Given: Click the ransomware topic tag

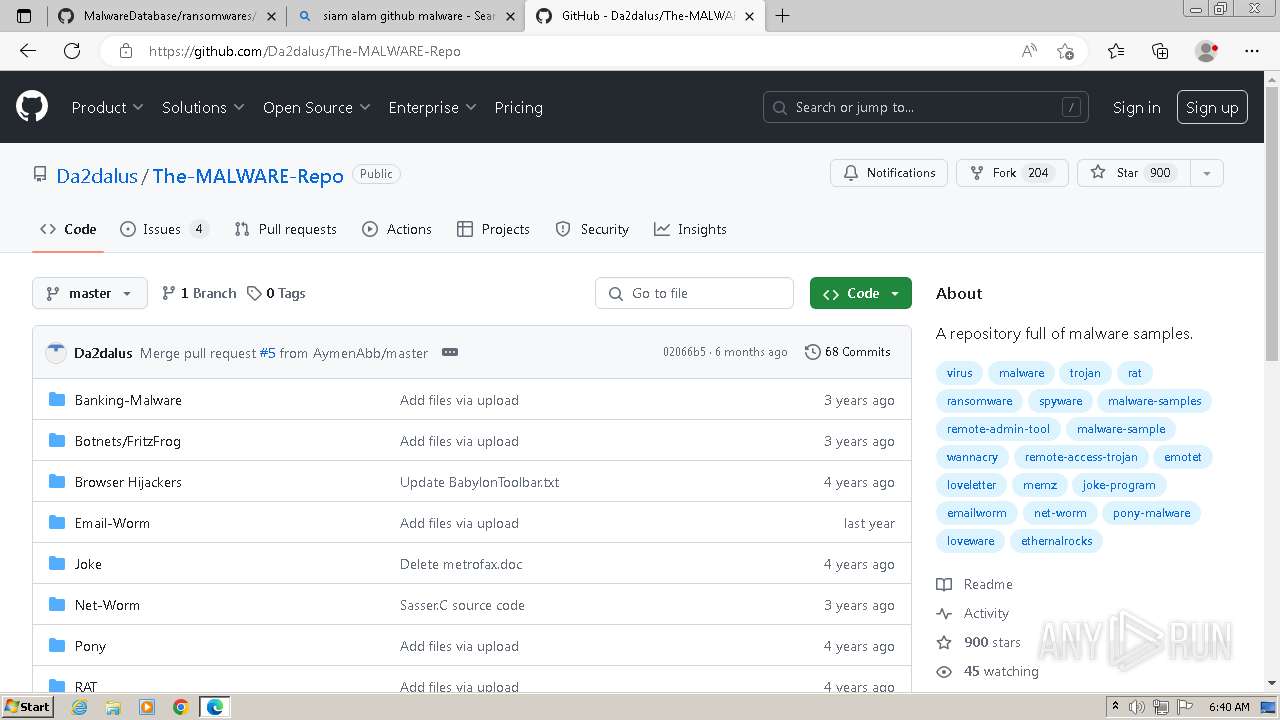Looking at the screenshot, I should coord(980,401).
